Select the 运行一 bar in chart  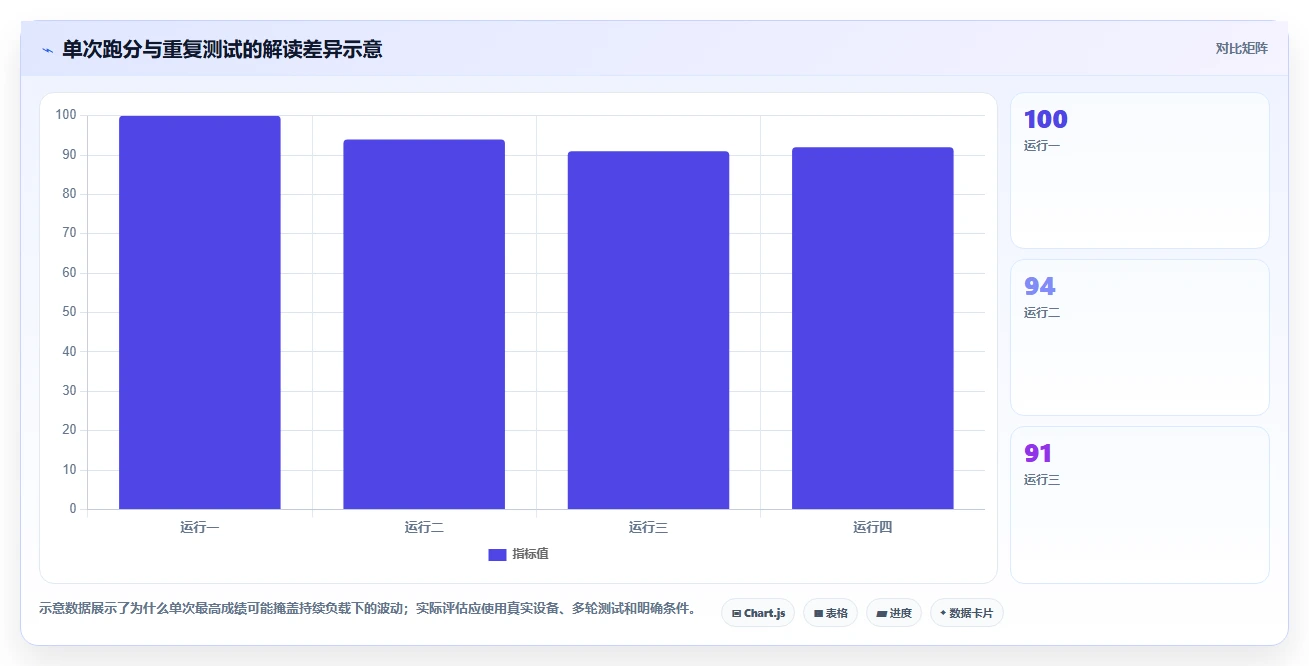click(200, 313)
